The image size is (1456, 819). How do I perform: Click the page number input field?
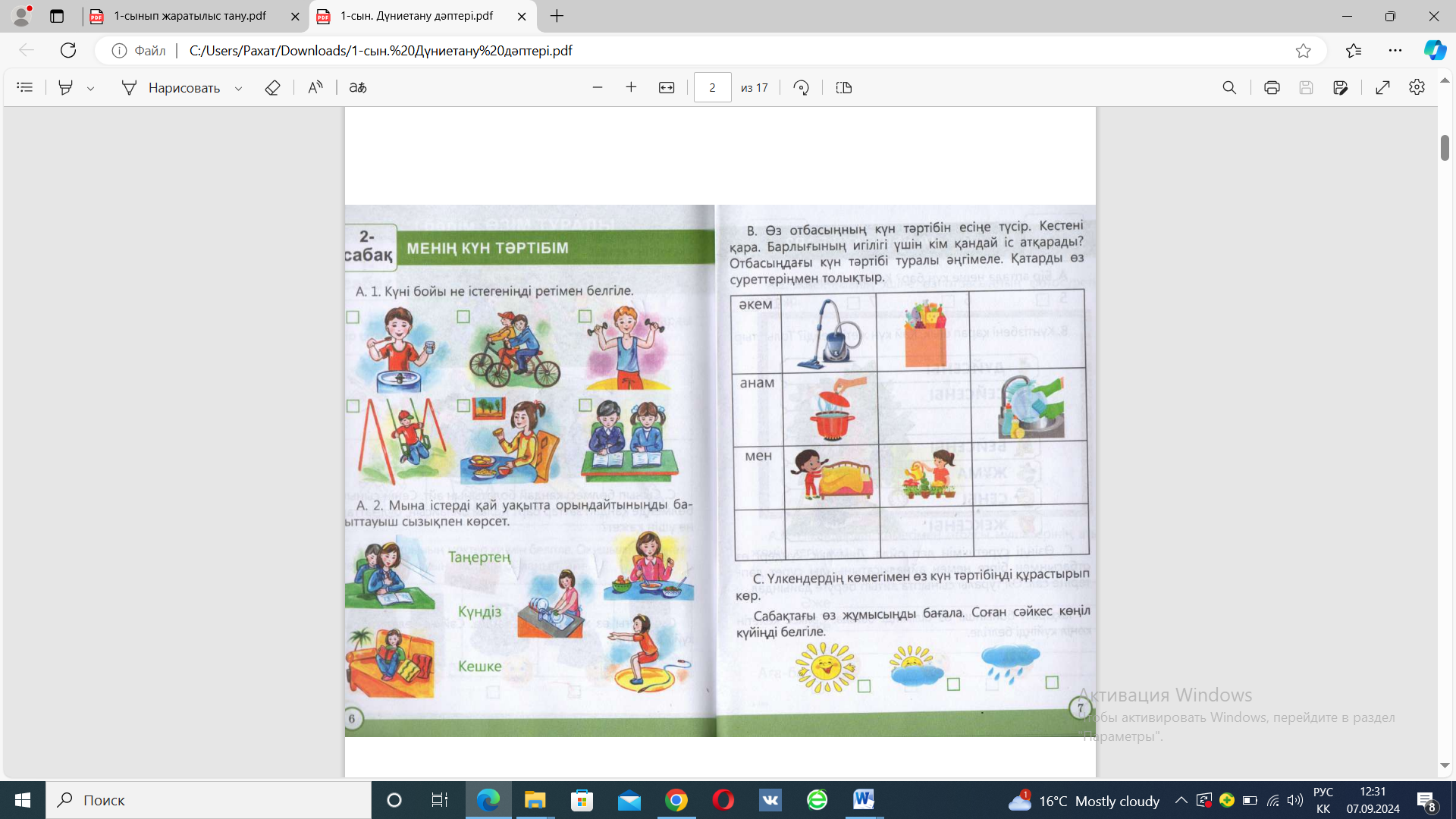(x=712, y=88)
